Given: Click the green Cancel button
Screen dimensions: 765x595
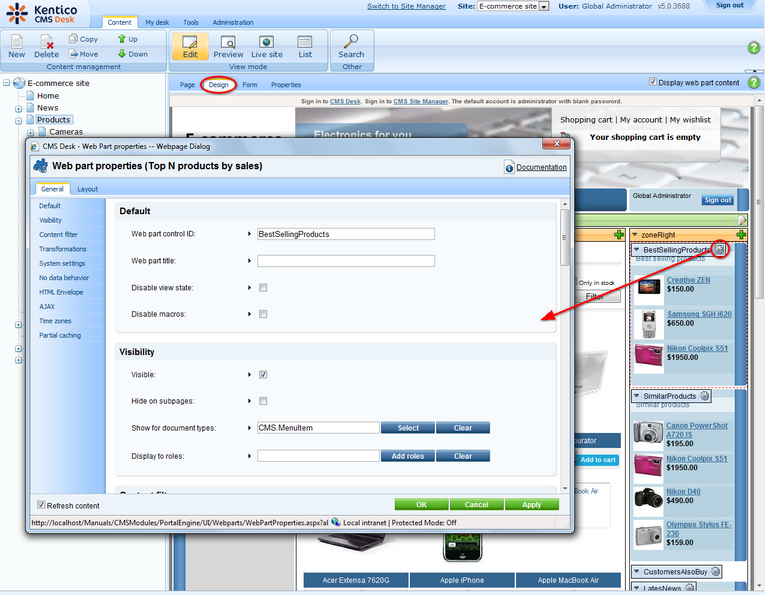Looking at the screenshot, I should (x=477, y=504).
